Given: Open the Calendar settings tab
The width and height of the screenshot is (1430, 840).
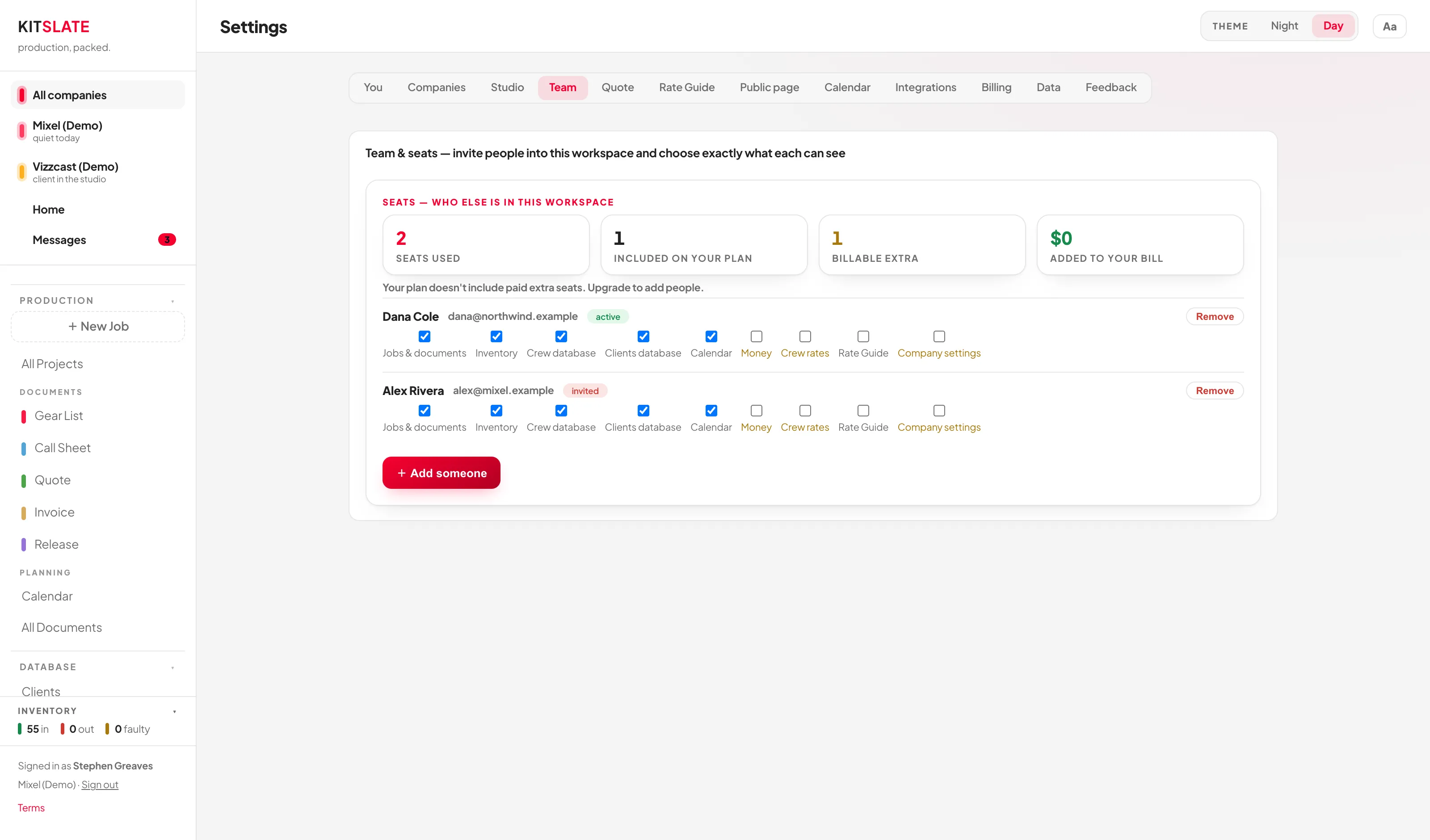Looking at the screenshot, I should pyautogui.click(x=847, y=88).
